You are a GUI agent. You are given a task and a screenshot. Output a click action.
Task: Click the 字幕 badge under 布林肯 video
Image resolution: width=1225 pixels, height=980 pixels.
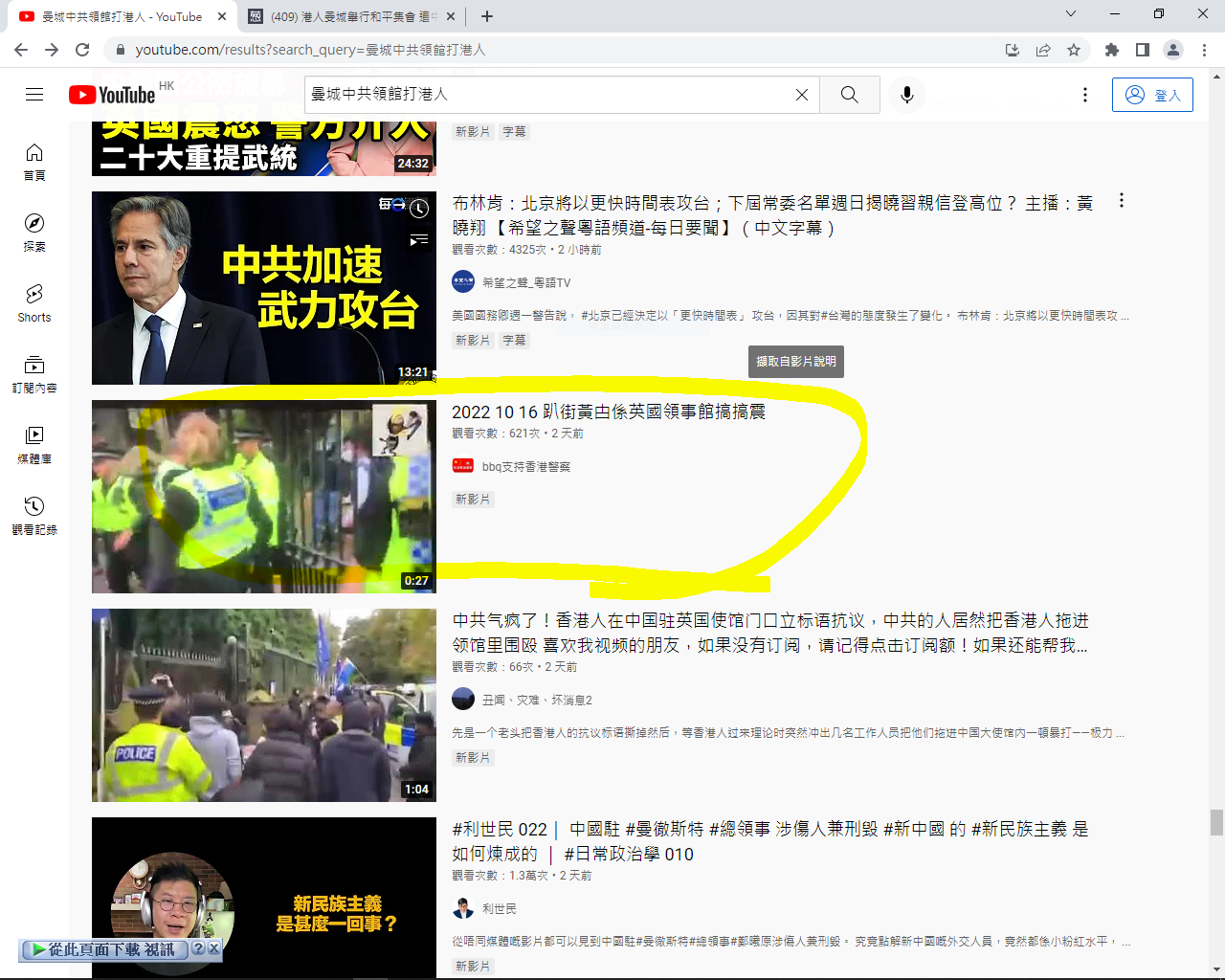(514, 340)
